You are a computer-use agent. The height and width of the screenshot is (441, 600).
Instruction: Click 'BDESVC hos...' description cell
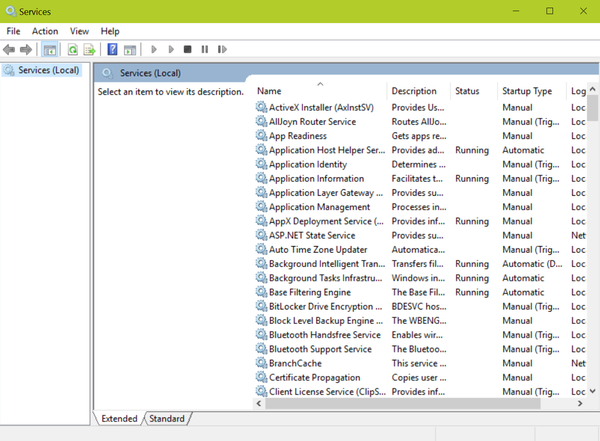tap(419, 306)
